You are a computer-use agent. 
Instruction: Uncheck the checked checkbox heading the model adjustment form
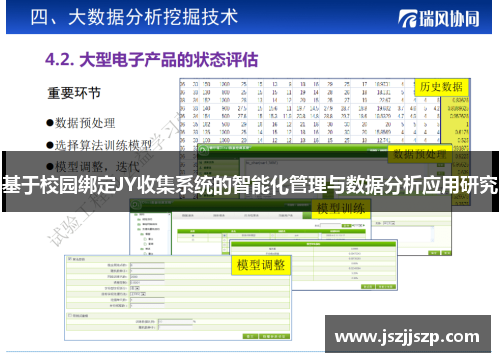tap(70, 259)
